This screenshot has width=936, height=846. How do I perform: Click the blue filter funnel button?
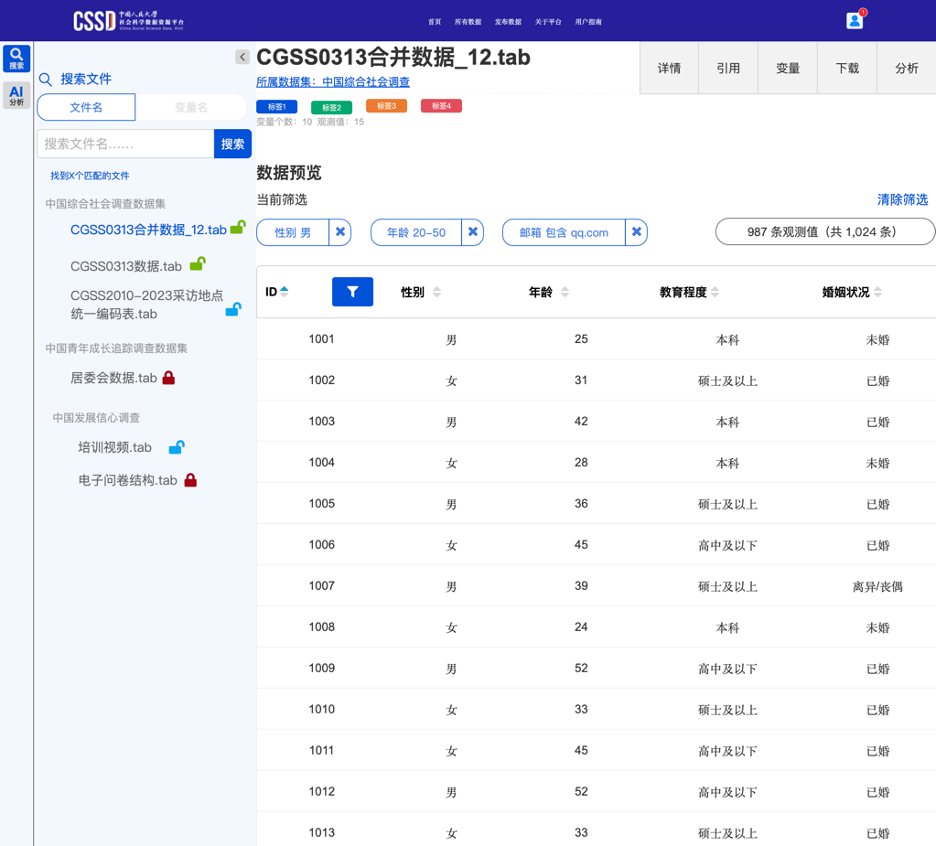coord(352,291)
